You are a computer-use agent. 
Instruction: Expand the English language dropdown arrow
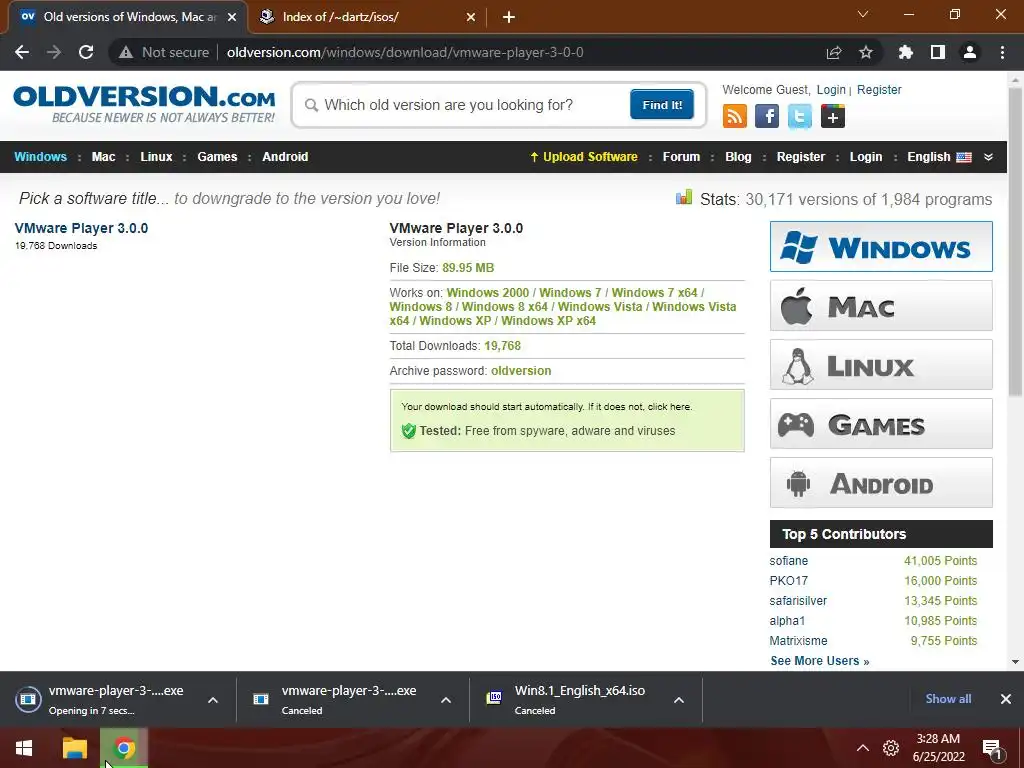click(988, 157)
